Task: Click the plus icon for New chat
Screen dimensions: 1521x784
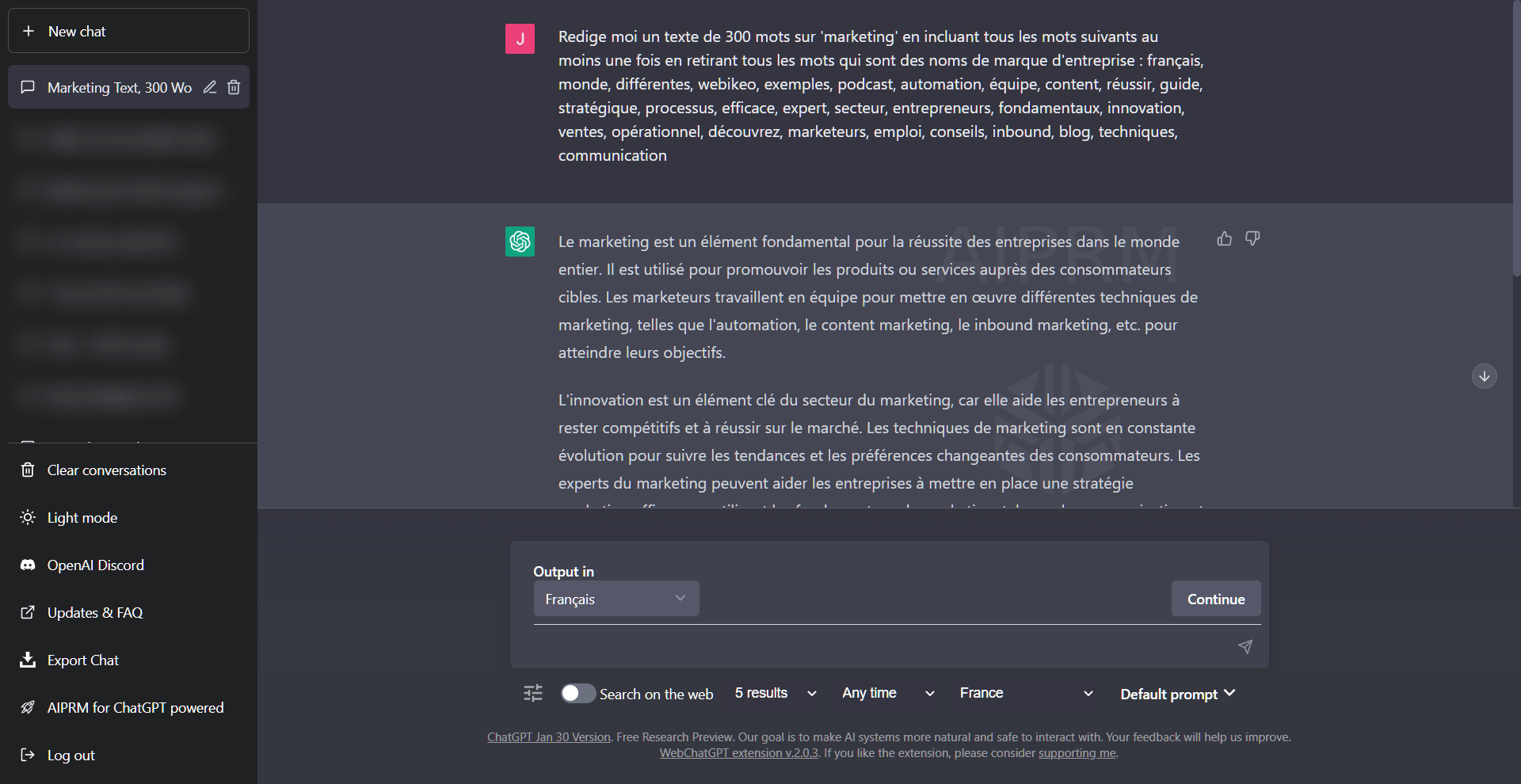Action: [x=29, y=31]
